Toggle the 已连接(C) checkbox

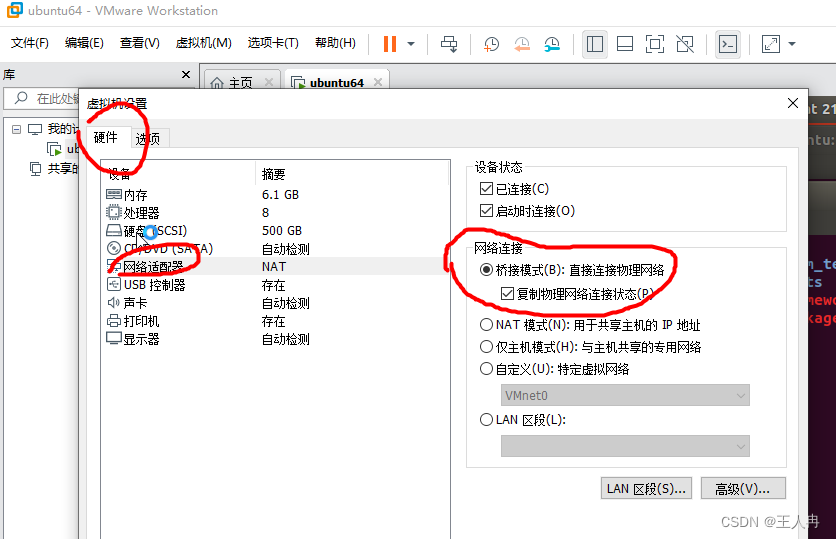pyautogui.click(x=486, y=189)
